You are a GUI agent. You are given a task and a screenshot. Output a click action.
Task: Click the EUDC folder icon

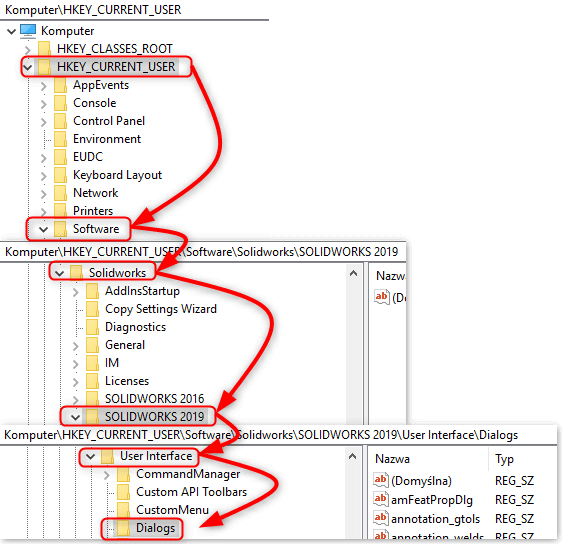(x=60, y=157)
